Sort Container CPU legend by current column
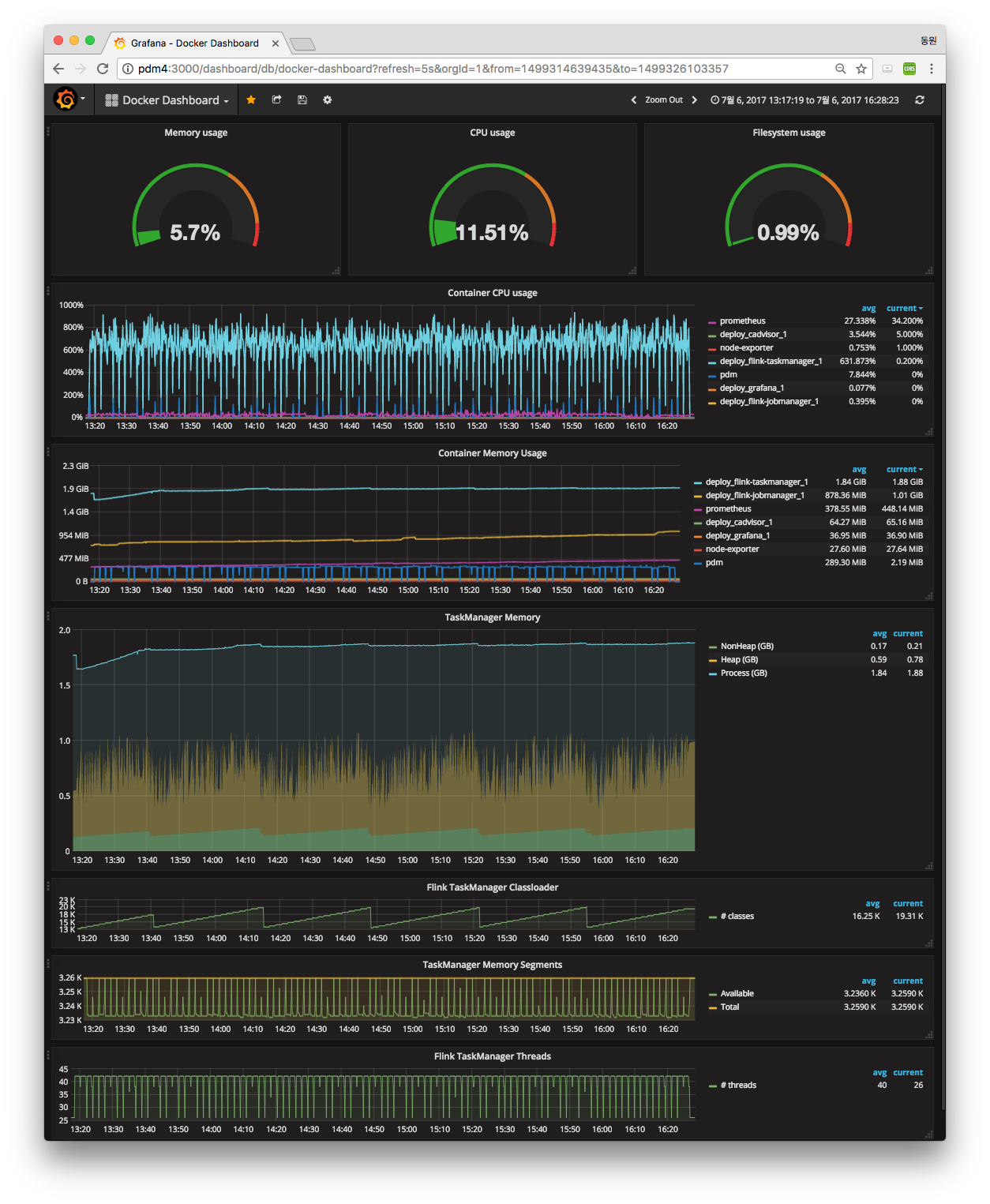Image resolution: width=990 pixels, height=1204 pixels. [x=903, y=309]
